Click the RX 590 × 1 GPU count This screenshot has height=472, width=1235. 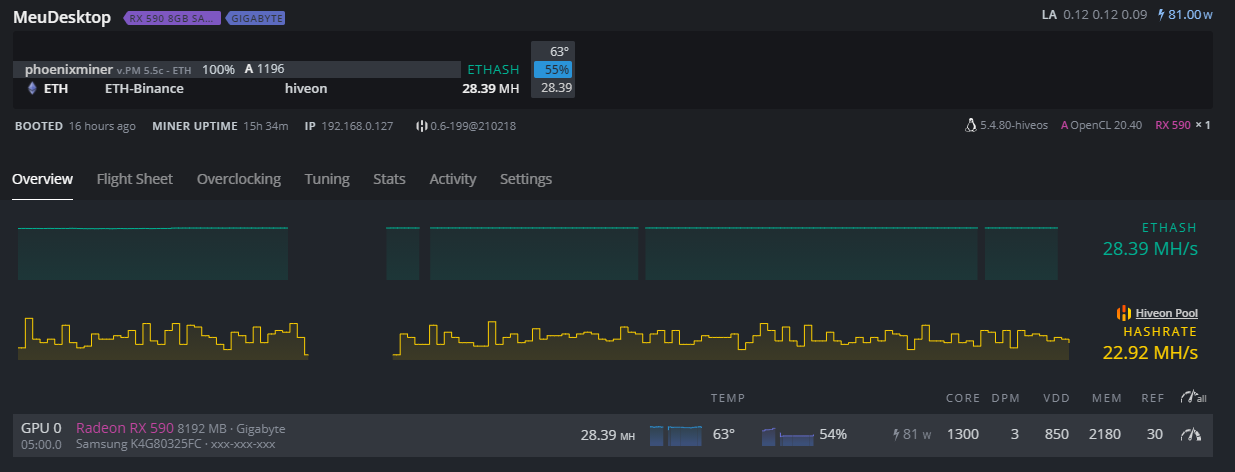1183,126
